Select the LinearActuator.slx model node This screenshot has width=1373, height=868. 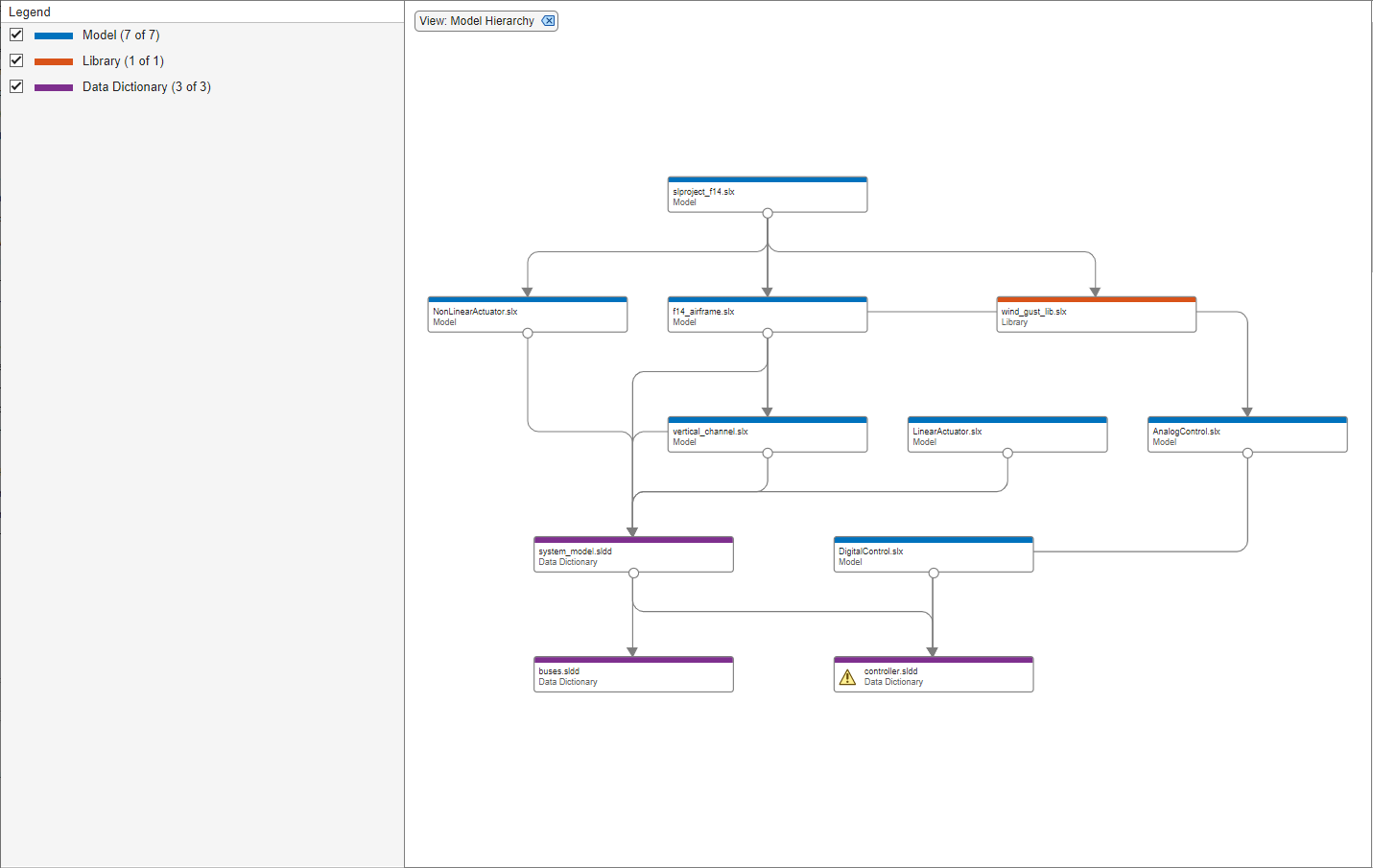pos(1006,434)
